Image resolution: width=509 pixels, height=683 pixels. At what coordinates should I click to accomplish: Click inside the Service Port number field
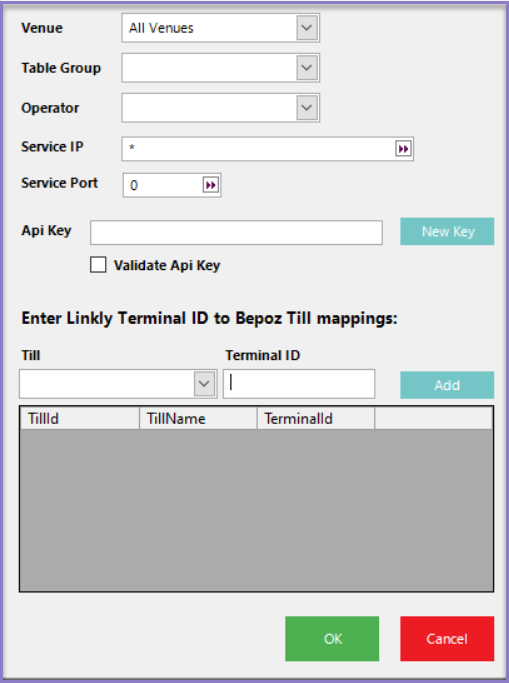[x=163, y=185]
